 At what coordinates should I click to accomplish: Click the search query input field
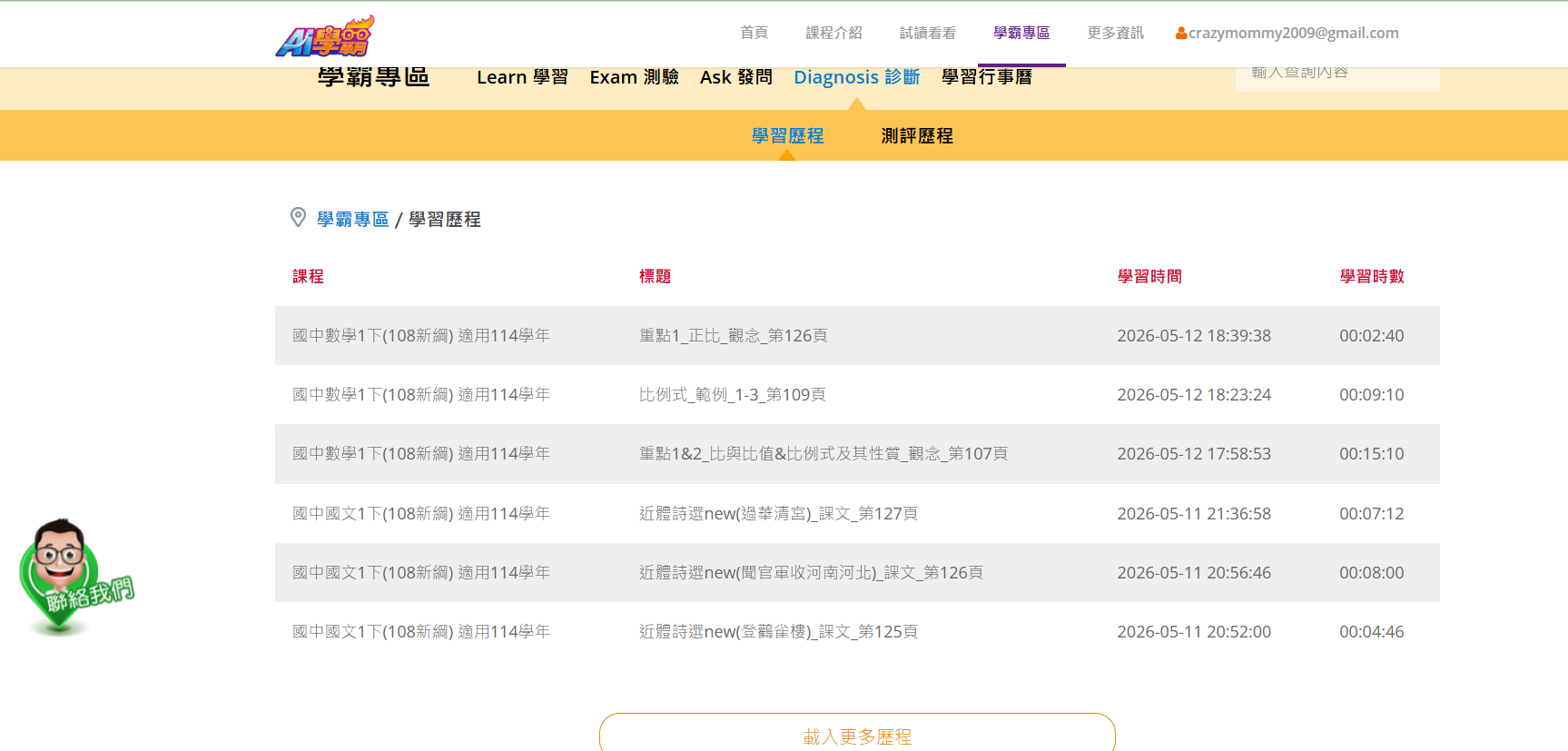click(1337, 78)
